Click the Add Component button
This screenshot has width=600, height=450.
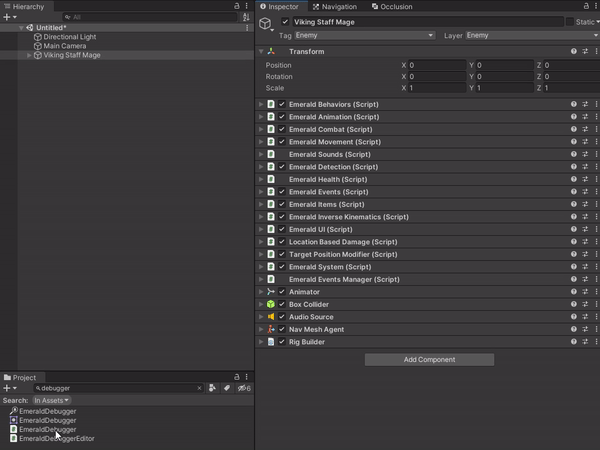429,359
